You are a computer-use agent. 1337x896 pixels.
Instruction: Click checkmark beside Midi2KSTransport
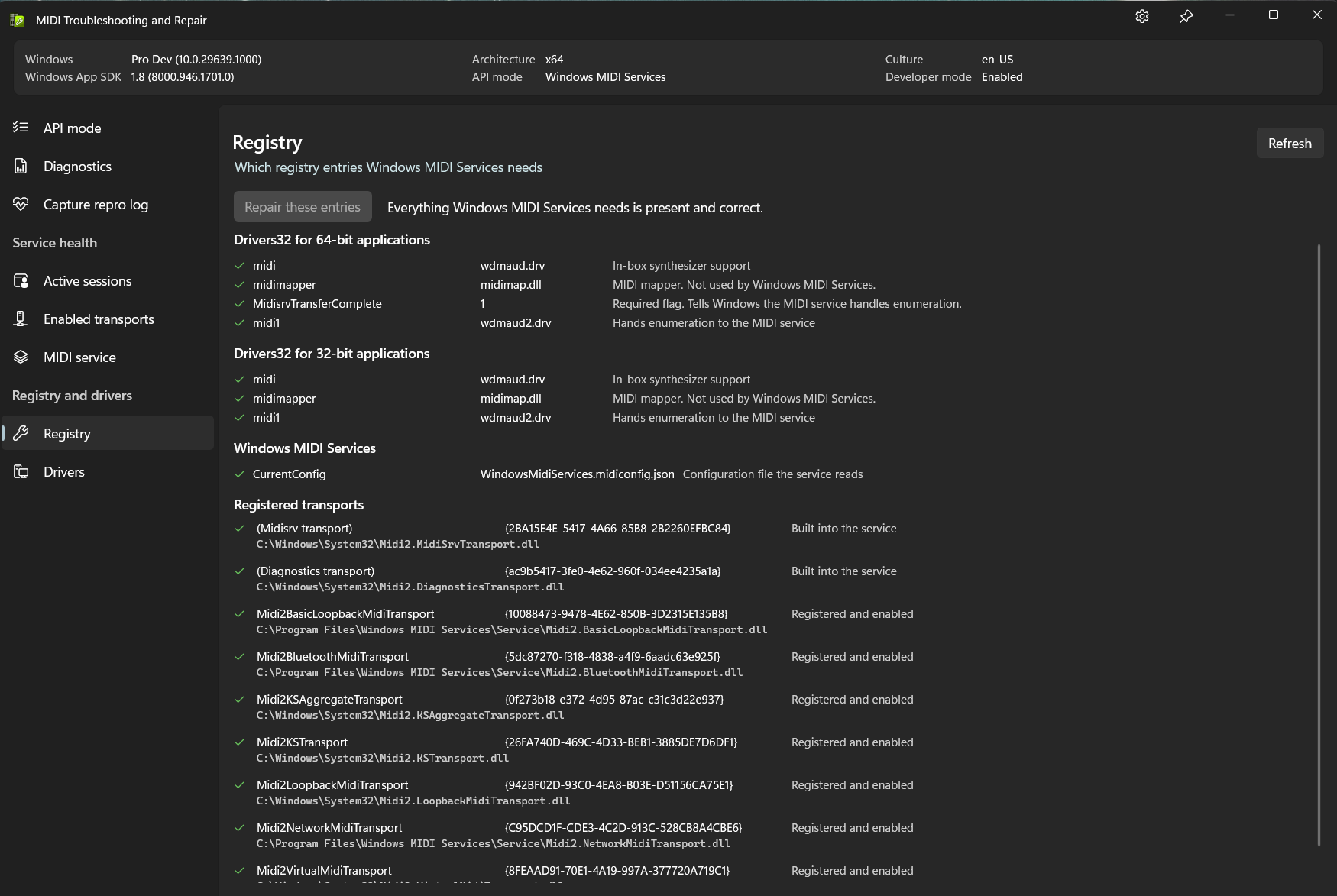pos(239,742)
